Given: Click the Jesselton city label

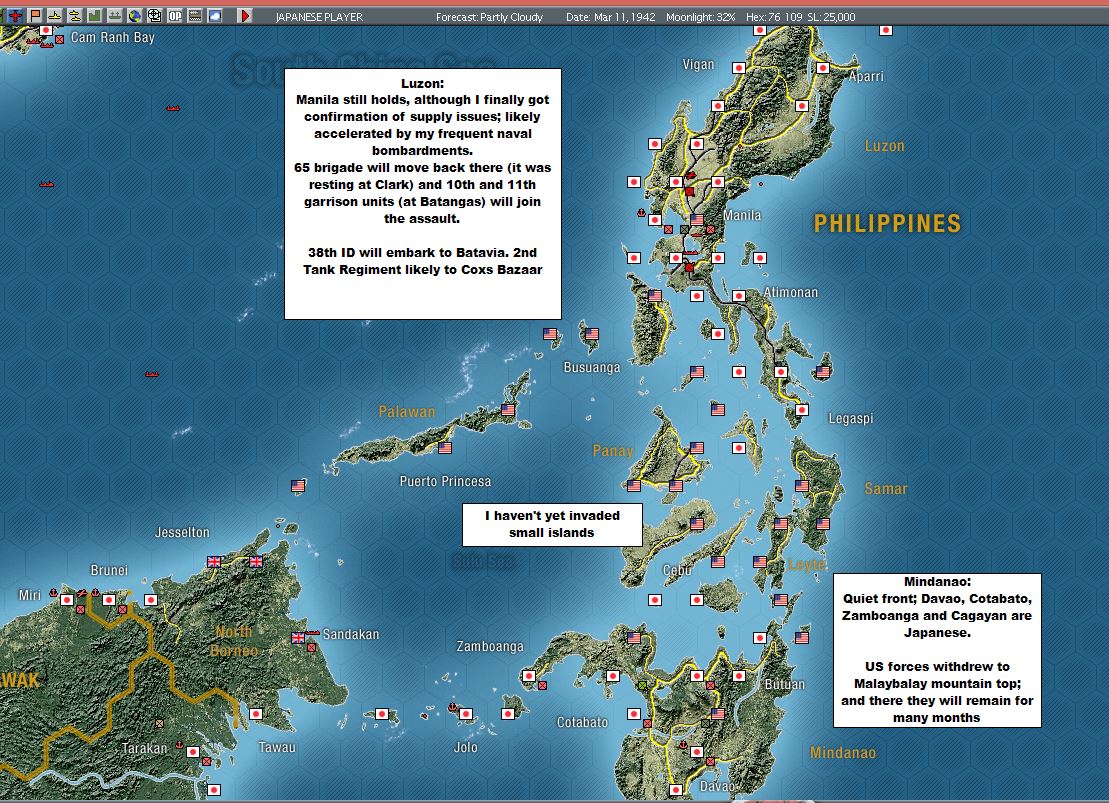Looking at the screenshot, I should [x=182, y=533].
